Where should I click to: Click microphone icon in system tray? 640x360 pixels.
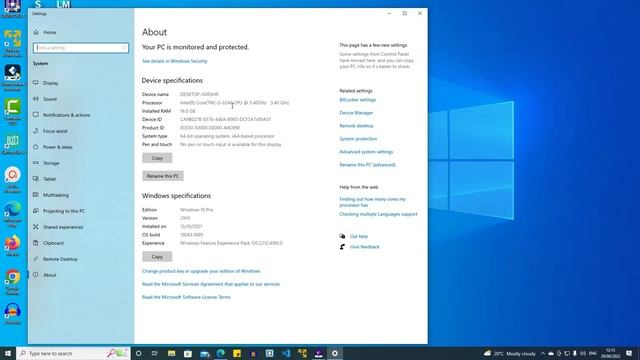575,353
